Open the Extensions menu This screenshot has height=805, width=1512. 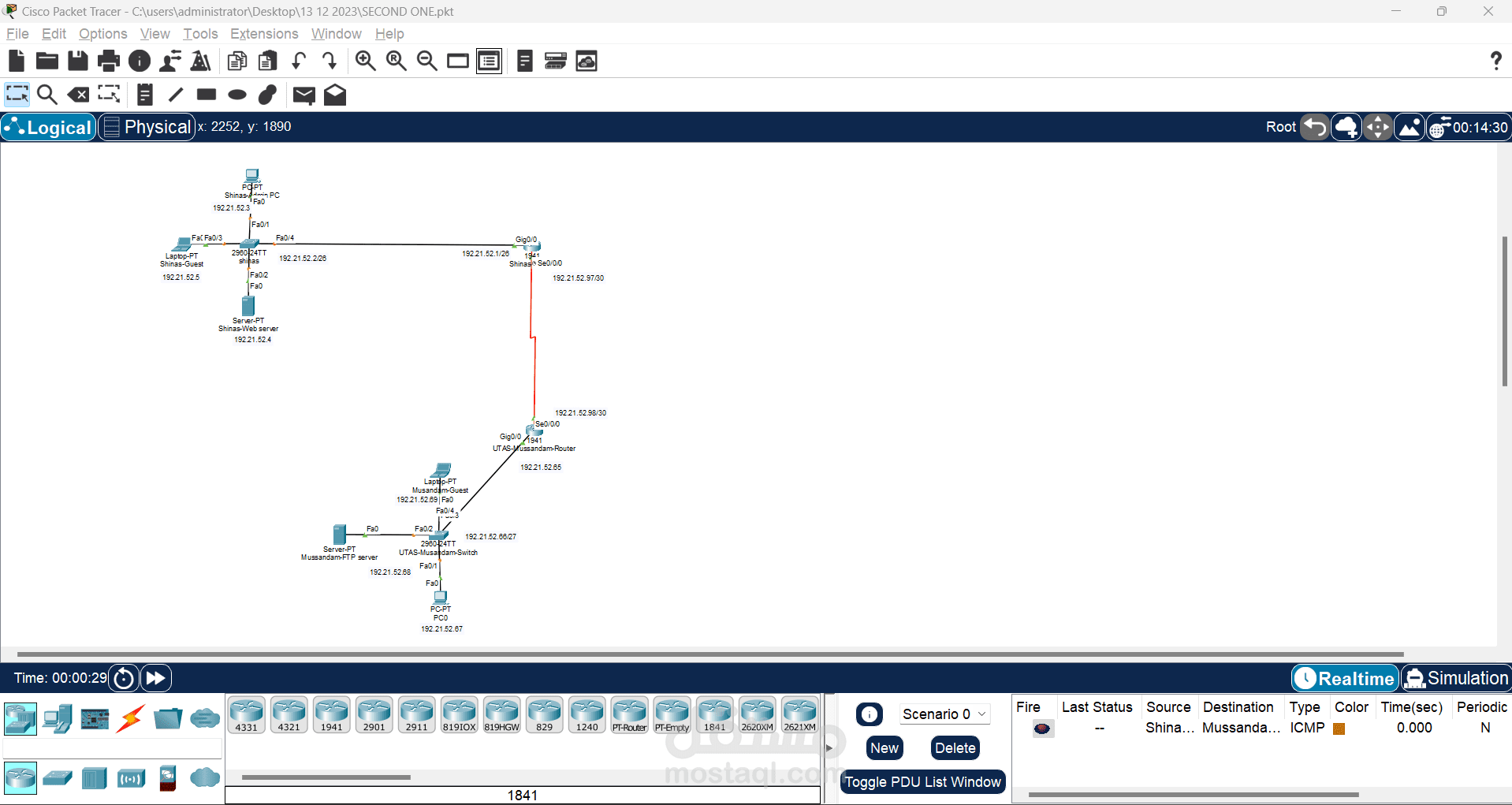[264, 34]
